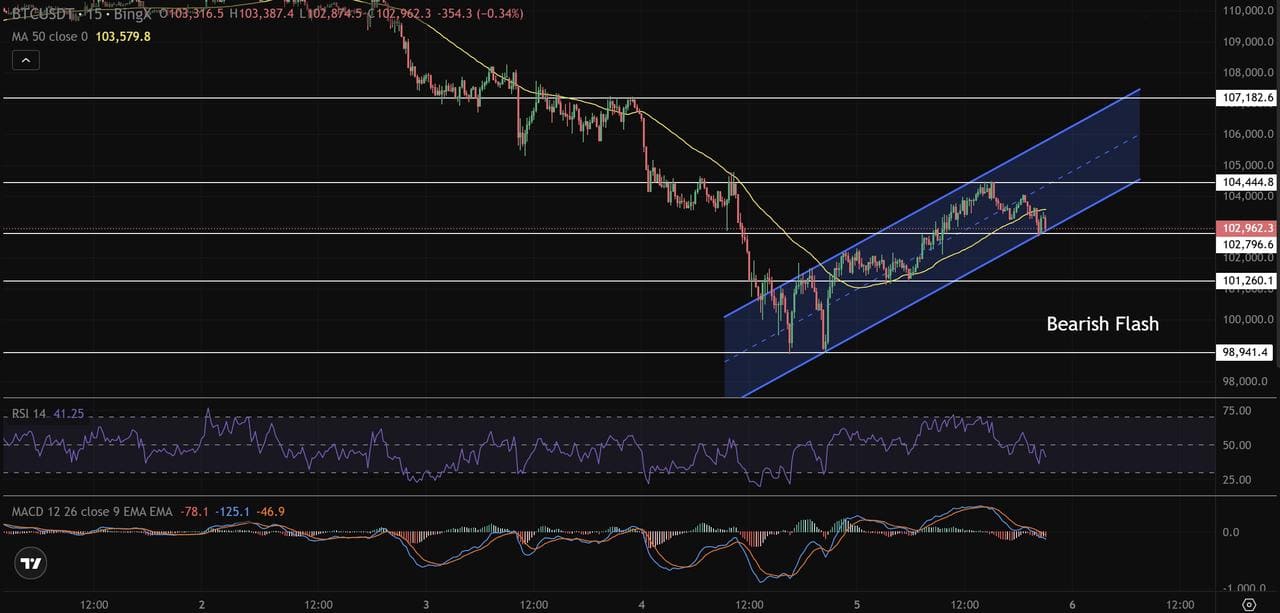Click the TradingView logo icon
Viewport: 1280px width, 613px height.
tap(32, 564)
